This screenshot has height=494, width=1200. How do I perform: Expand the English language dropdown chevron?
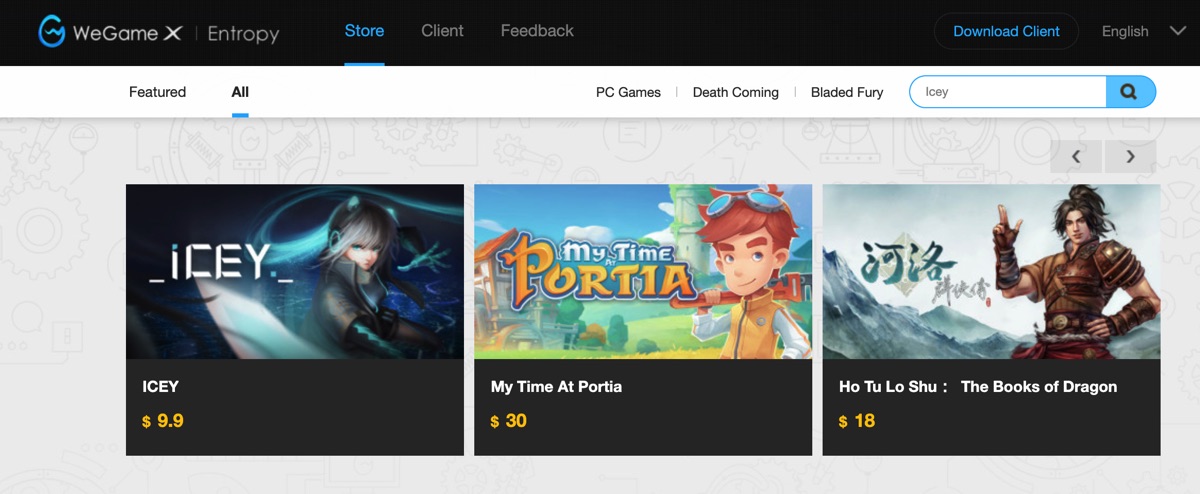click(1177, 31)
